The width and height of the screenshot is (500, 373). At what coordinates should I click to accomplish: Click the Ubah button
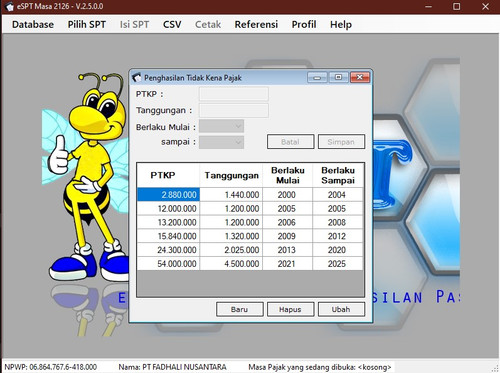[x=341, y=309]
